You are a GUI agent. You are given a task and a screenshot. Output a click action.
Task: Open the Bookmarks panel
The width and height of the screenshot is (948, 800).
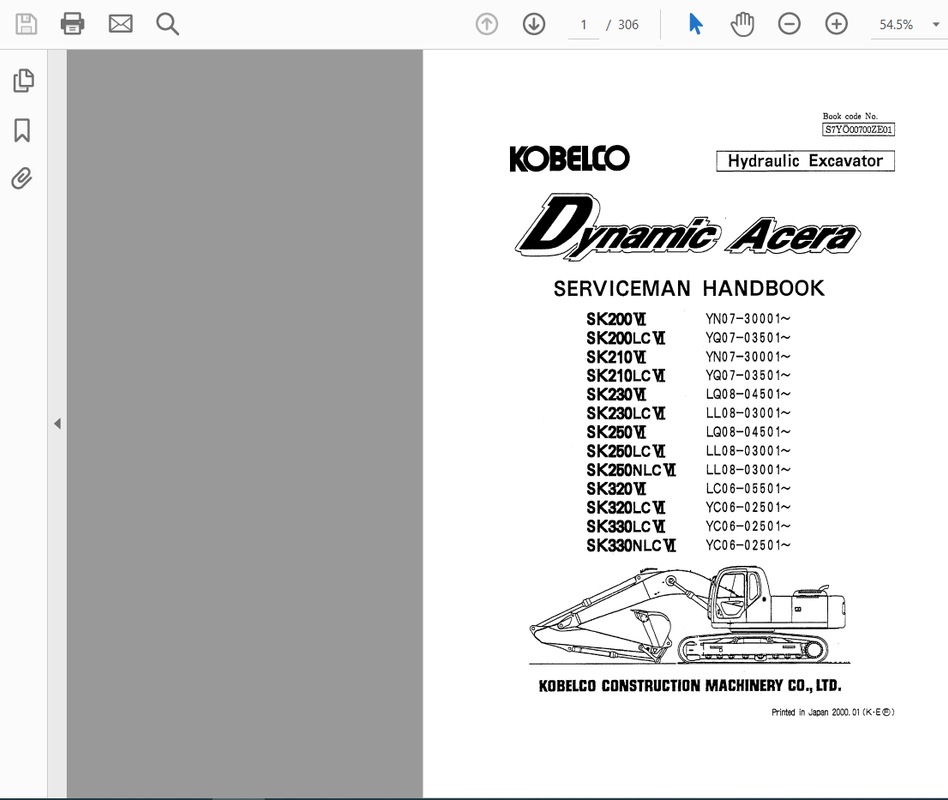(x=22, y=130)
